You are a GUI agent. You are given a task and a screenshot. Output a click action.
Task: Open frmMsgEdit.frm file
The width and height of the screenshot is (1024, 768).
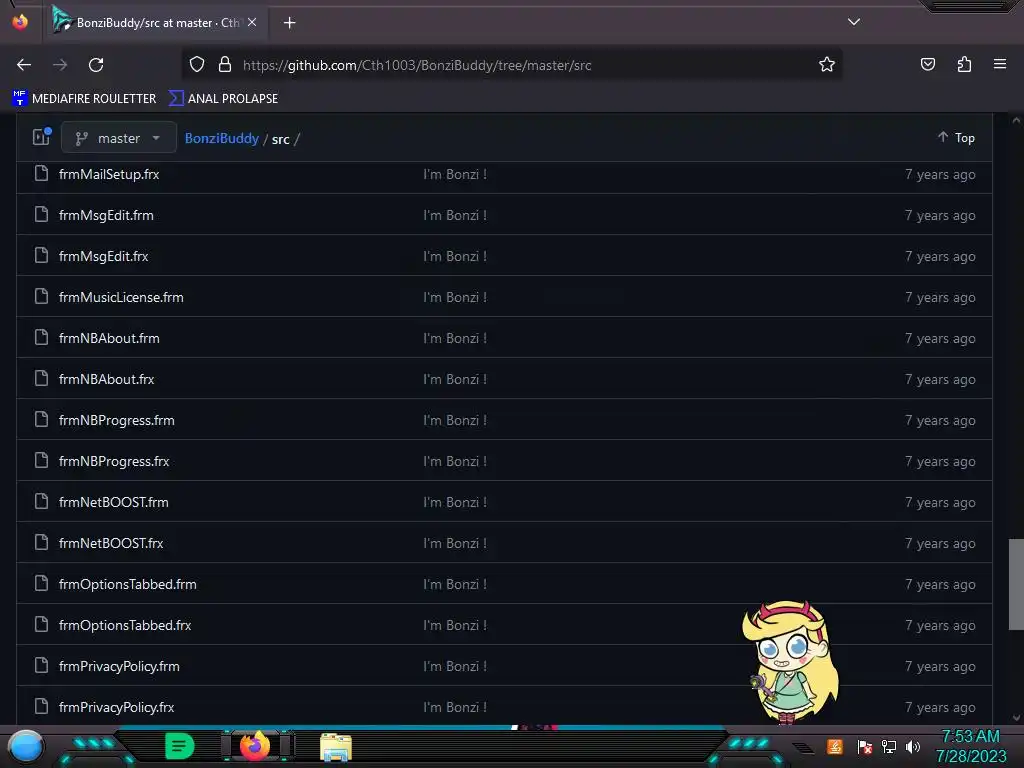pyautogui.click(x=106, y=216)
